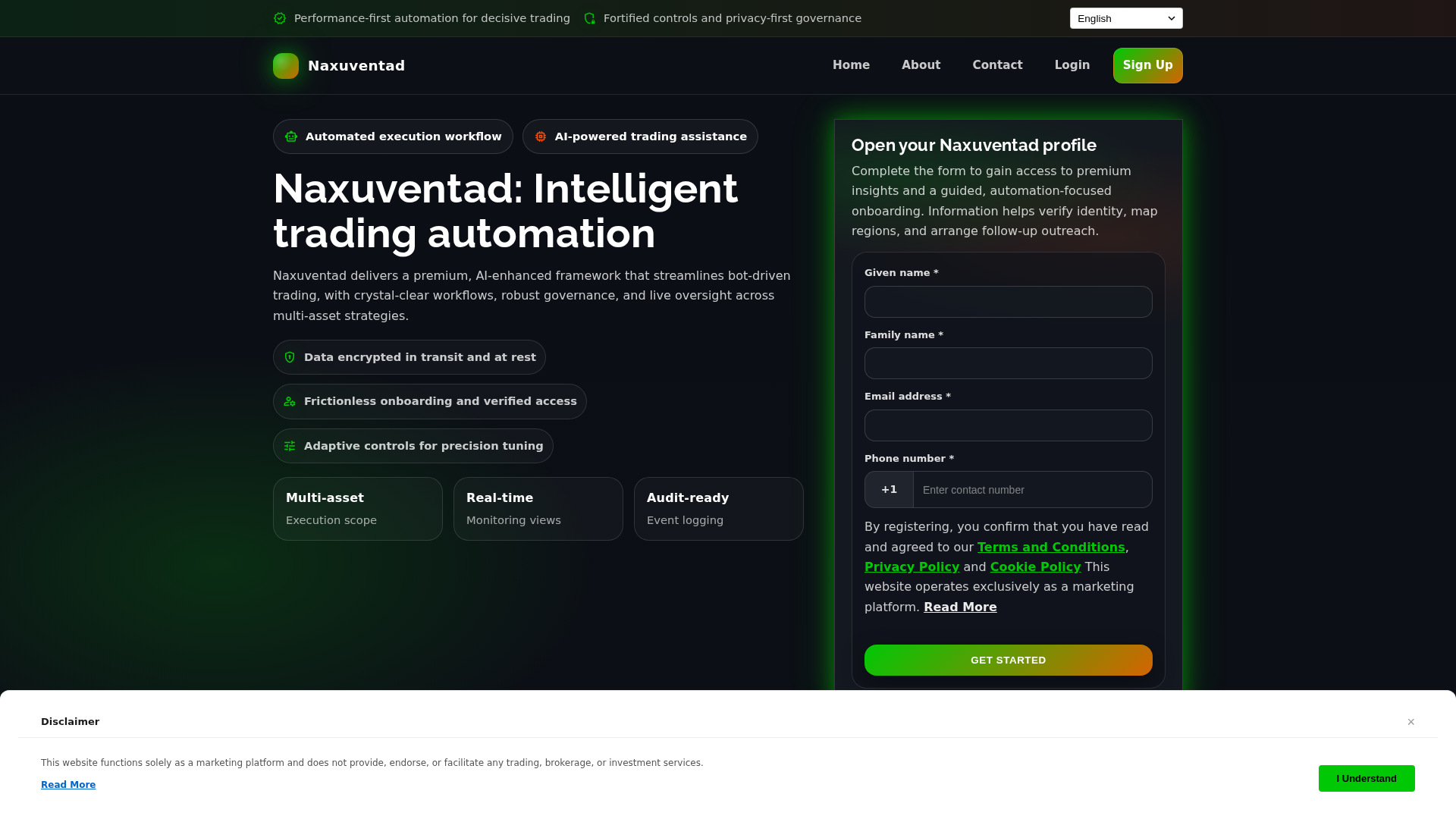Focus the Given name field
The image size is (1456, 819).
(1009, 302)
